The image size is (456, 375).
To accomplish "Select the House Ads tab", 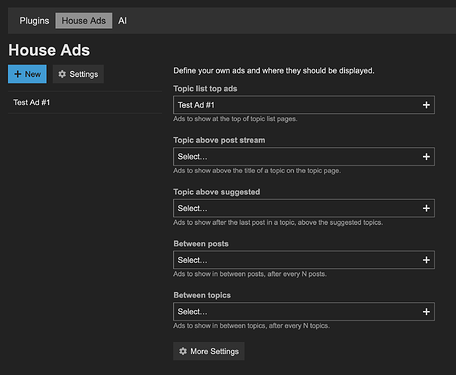I will pyautogui.click(x=84, y=21).
